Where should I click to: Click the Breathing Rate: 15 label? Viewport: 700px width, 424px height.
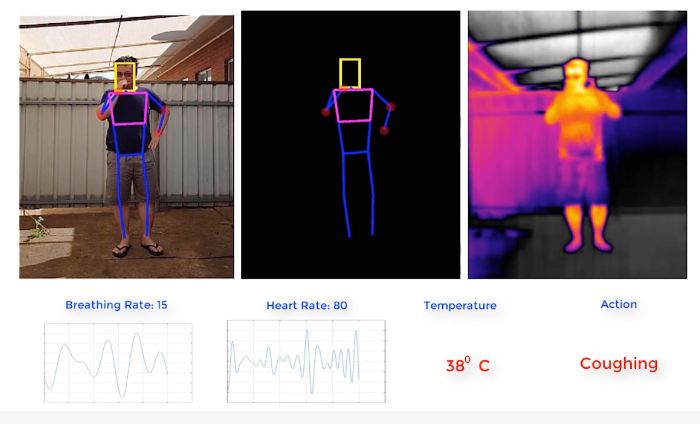116,305
